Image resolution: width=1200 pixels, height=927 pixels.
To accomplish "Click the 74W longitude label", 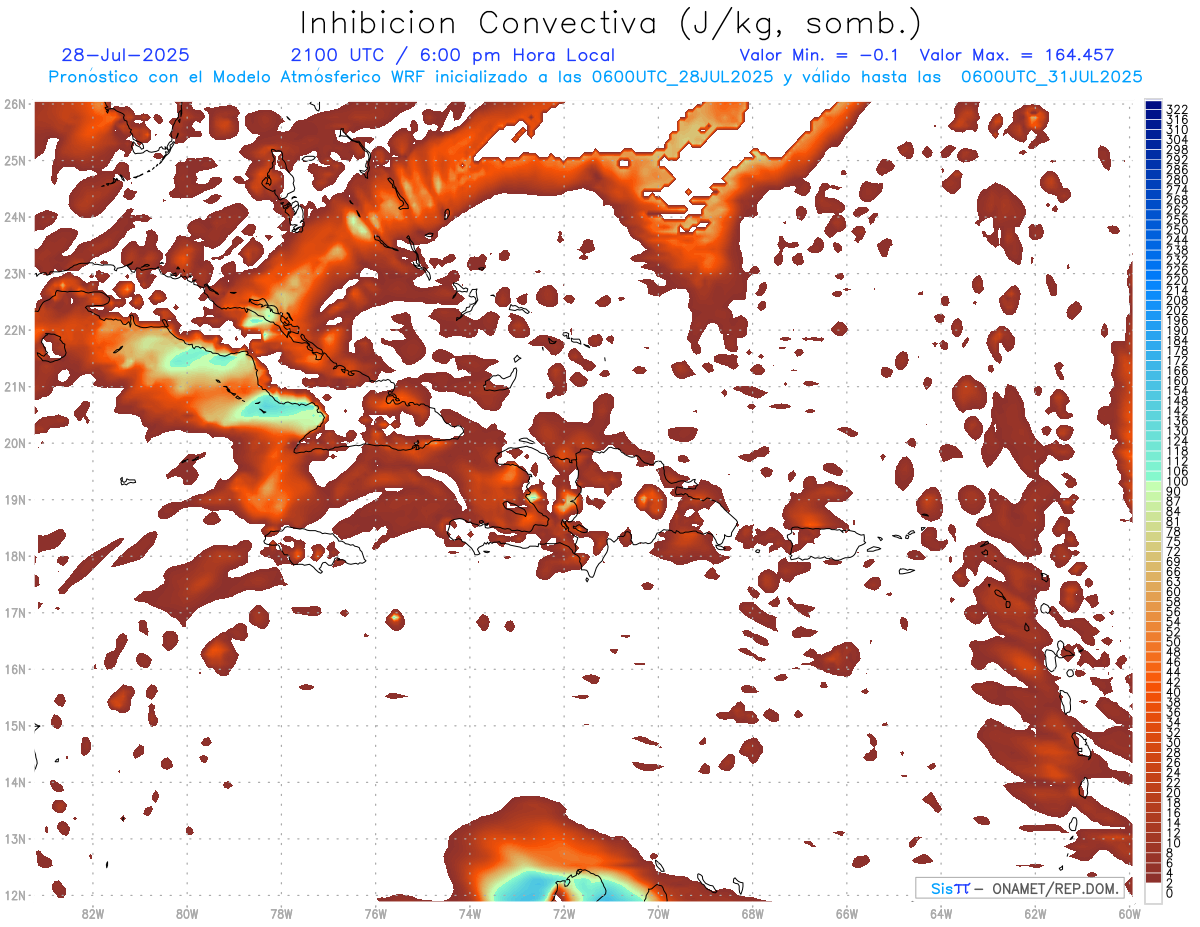I will click(470, 913).
